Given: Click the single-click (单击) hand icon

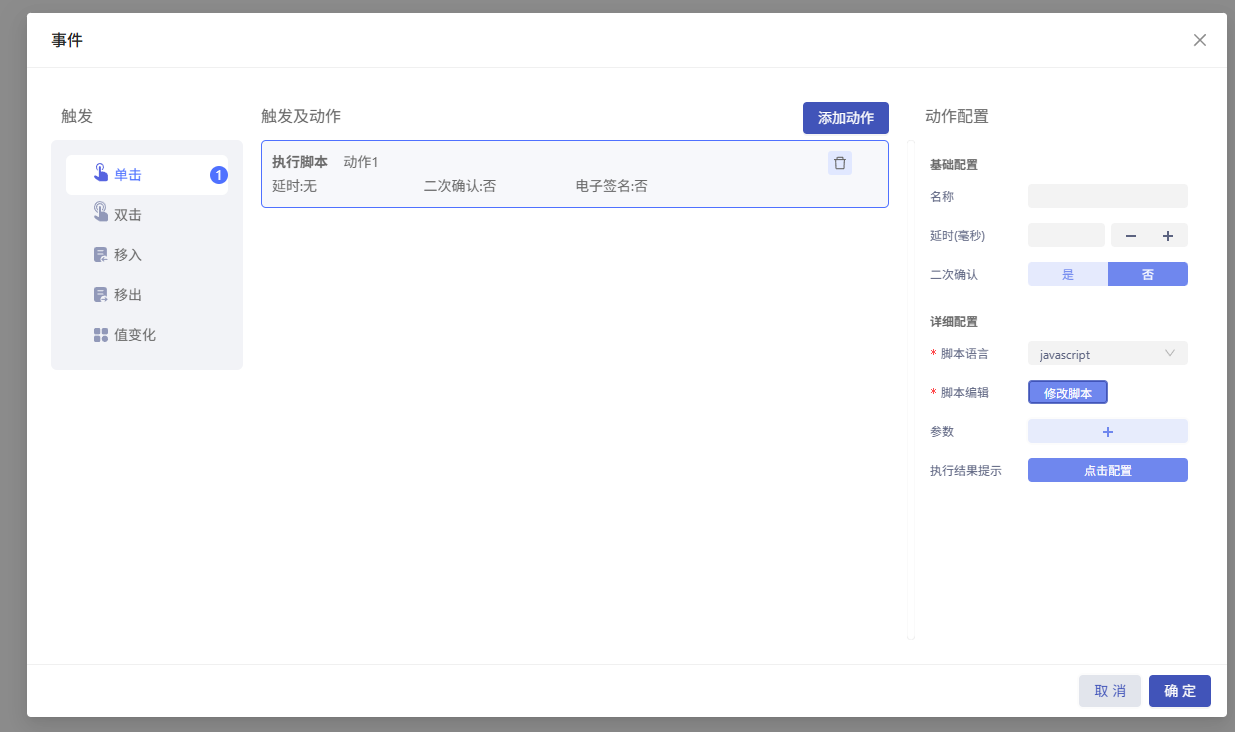Looking at the screenshot, I should pyautogui.click(x=100, y=173).
